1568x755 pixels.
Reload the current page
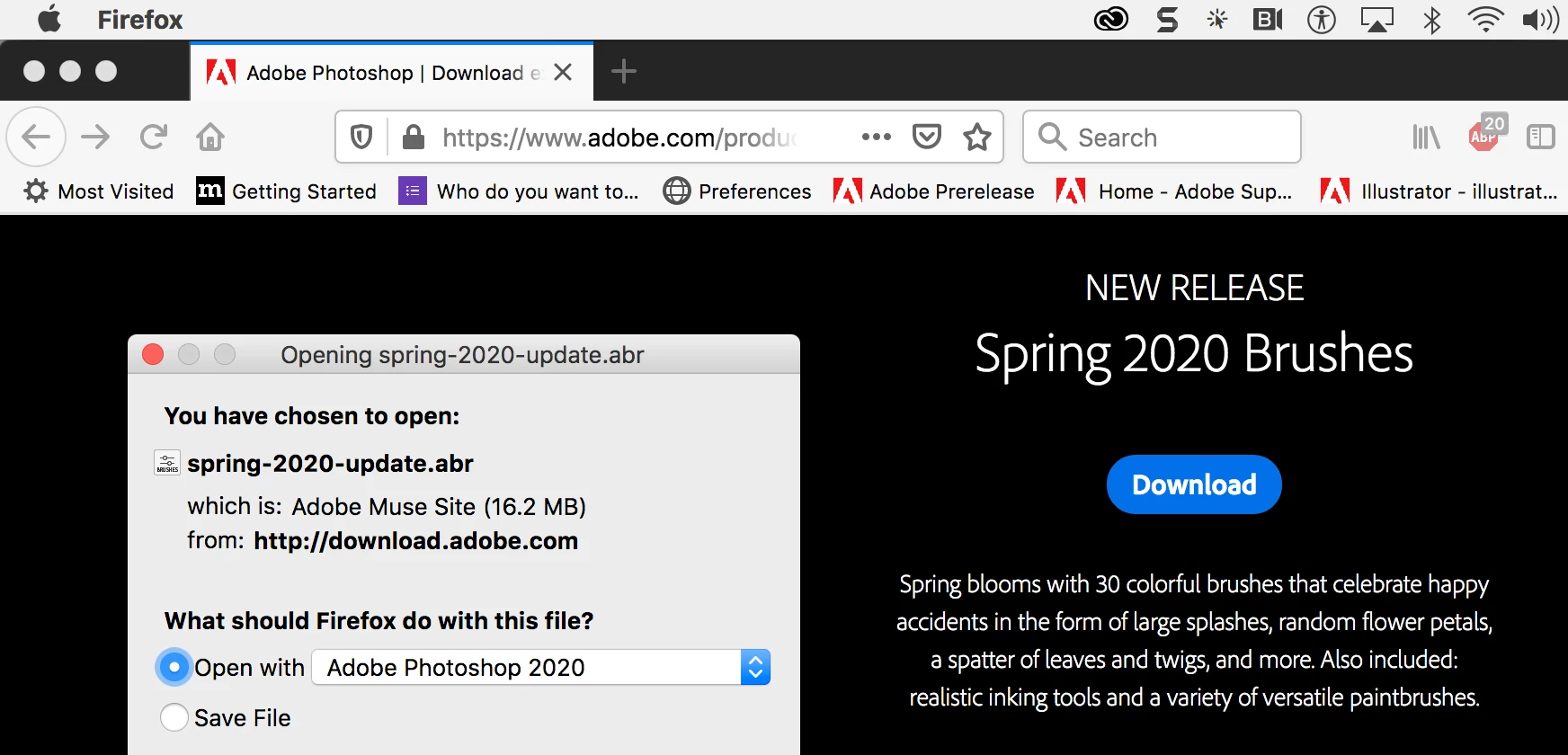(x=154, y=137)
